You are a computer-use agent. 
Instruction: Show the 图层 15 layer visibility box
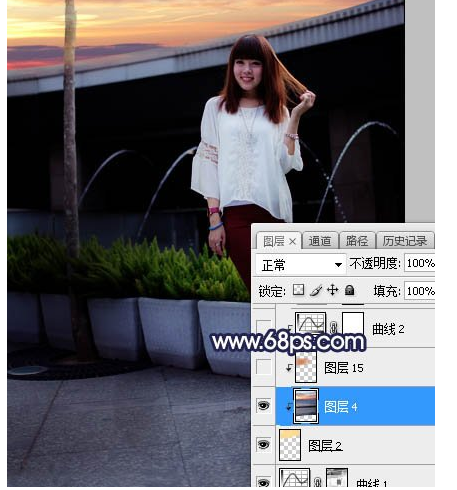[x=263, y=366]
